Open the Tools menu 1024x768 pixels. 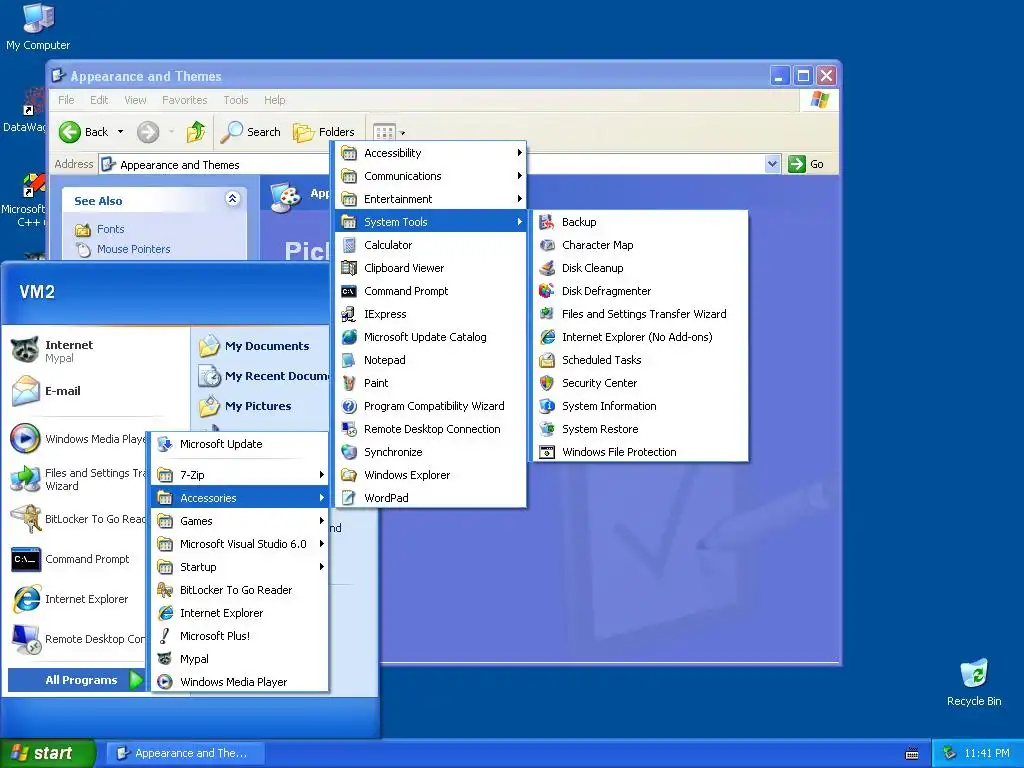click(236, 100)
